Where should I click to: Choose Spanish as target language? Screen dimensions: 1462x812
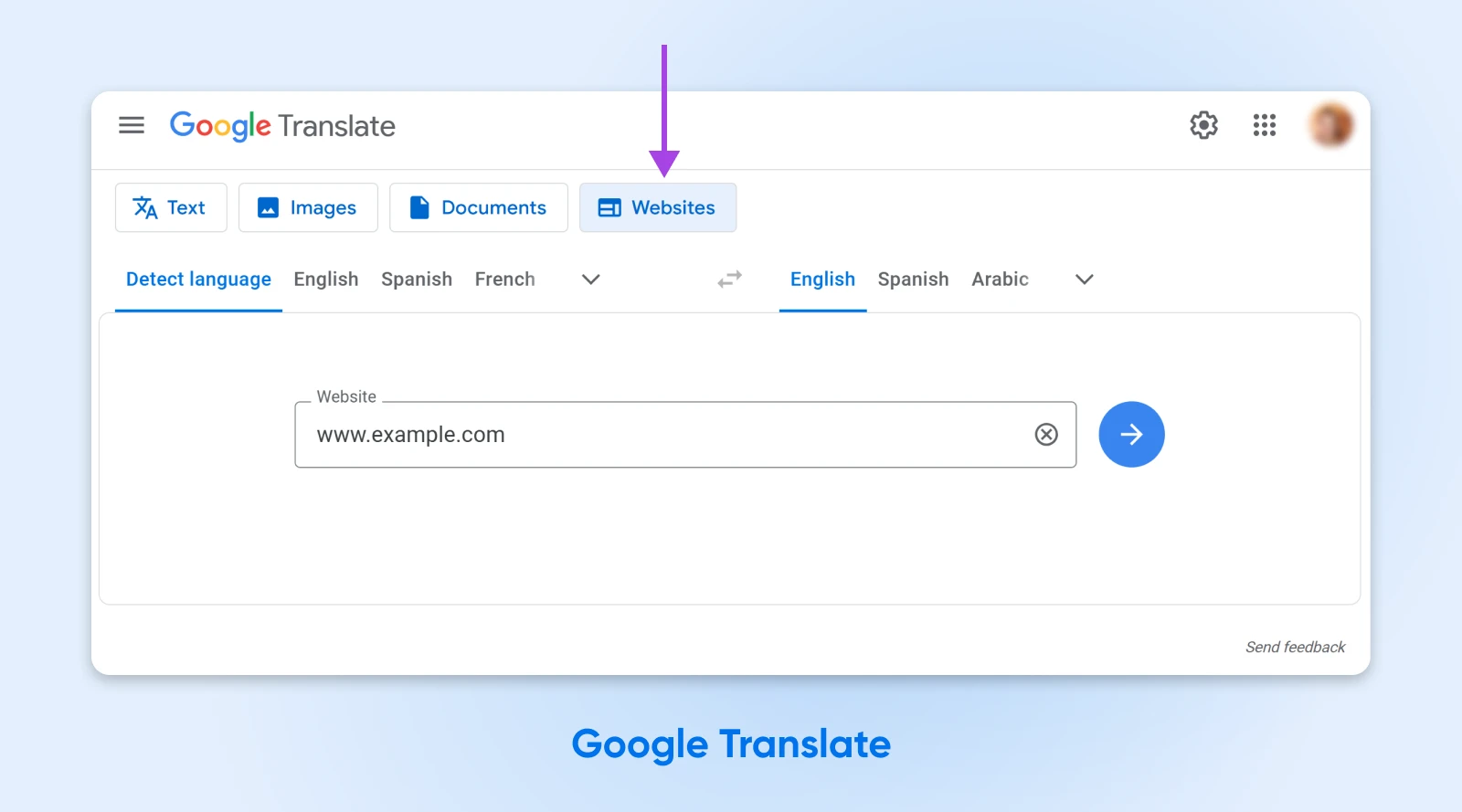point(913,279)
